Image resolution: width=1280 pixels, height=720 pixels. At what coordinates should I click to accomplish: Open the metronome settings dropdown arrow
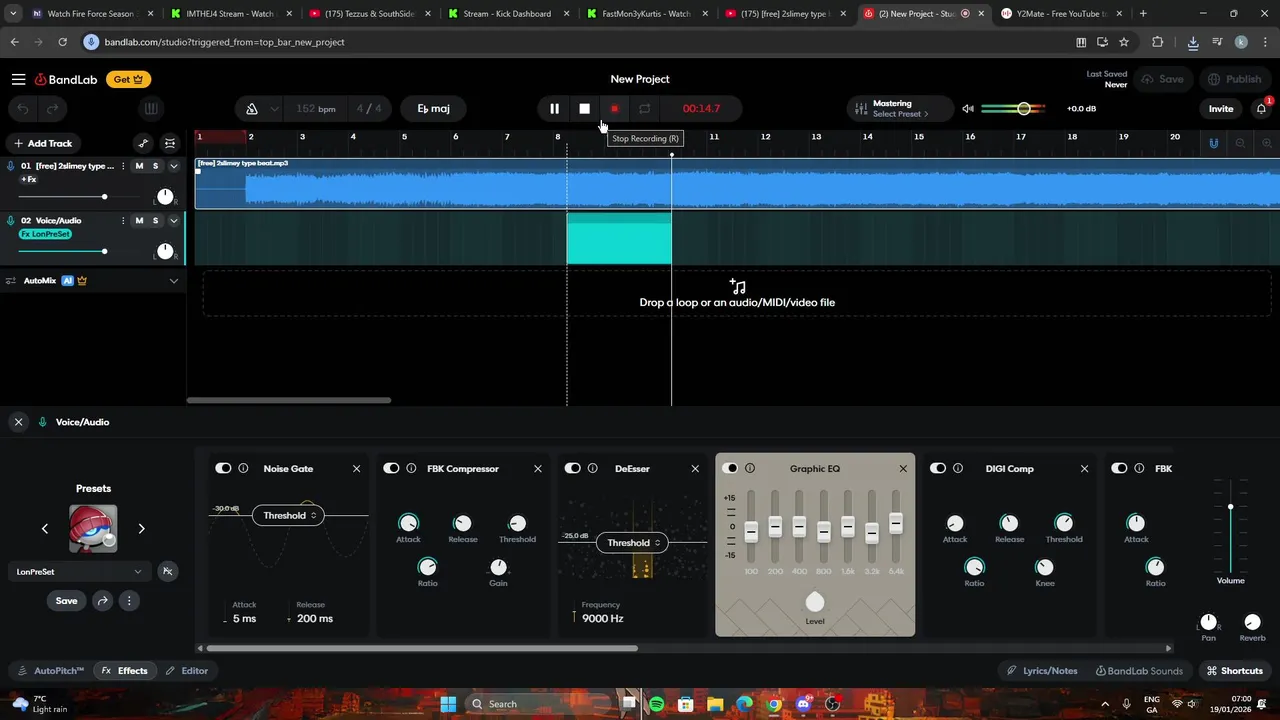274,109
